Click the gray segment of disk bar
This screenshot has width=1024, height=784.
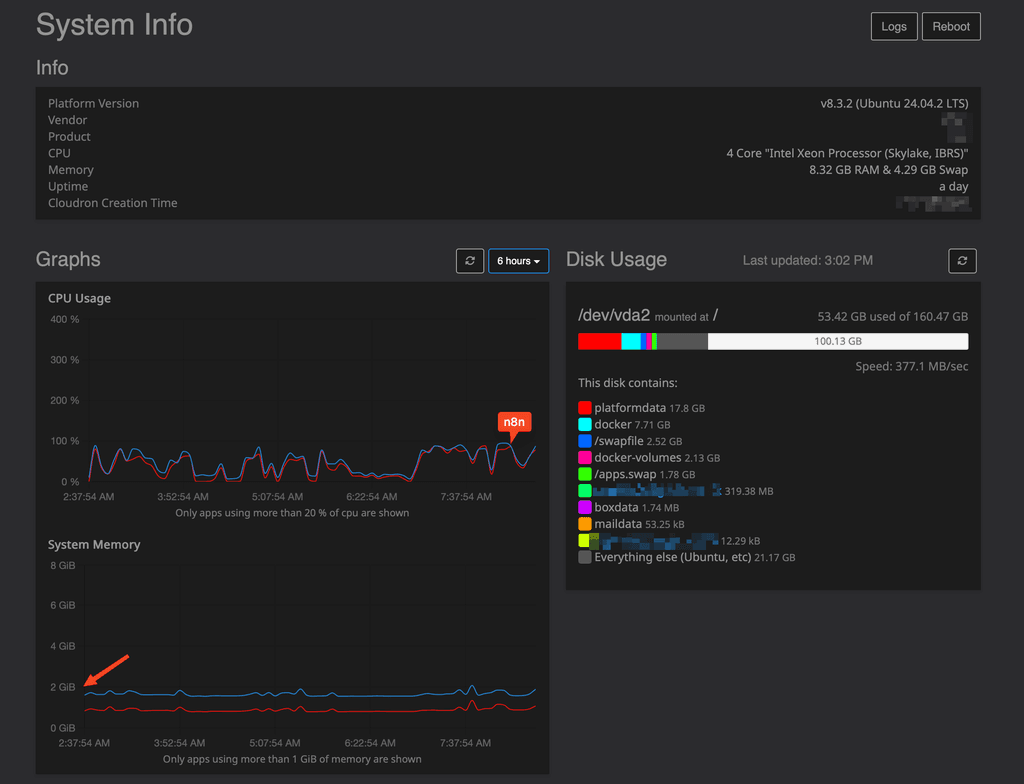point(682,341)
